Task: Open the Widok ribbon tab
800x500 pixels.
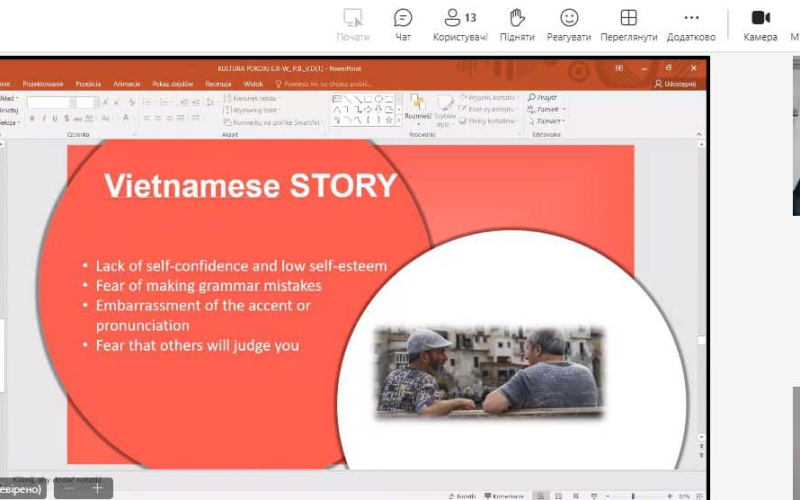Action: click(x=253, y=84)
